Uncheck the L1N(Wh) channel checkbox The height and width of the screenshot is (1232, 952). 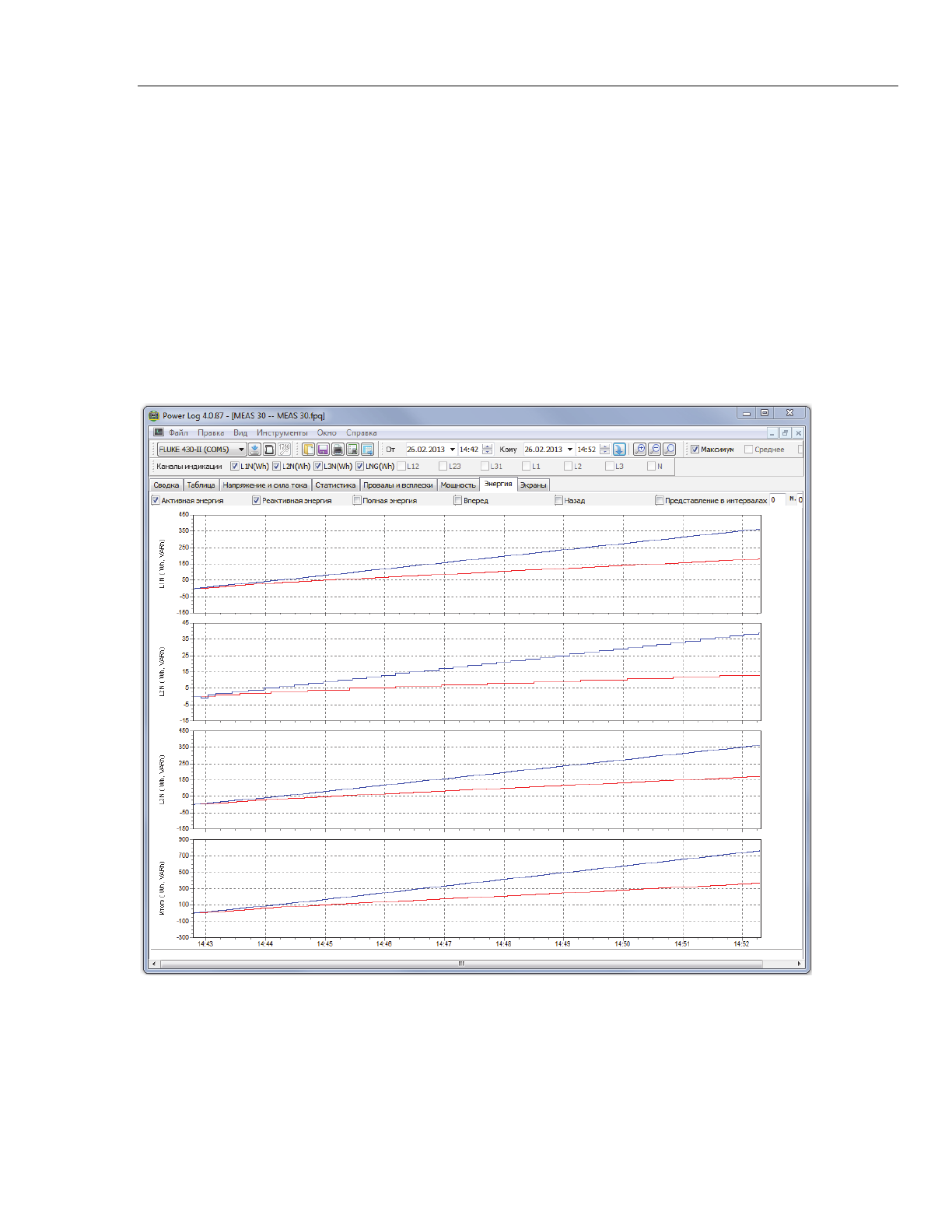(235, 467)
